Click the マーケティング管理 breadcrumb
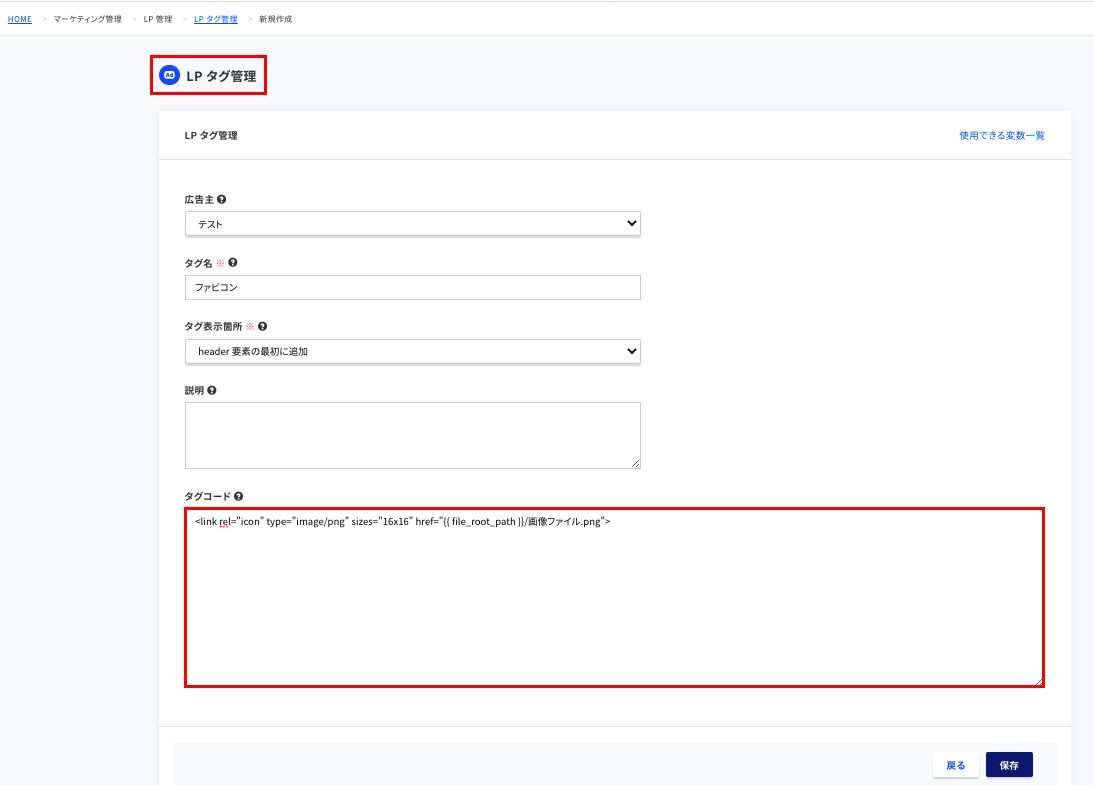Image resolution: width=1094 pixels, height=785 pixels. [x=87, y=20]
